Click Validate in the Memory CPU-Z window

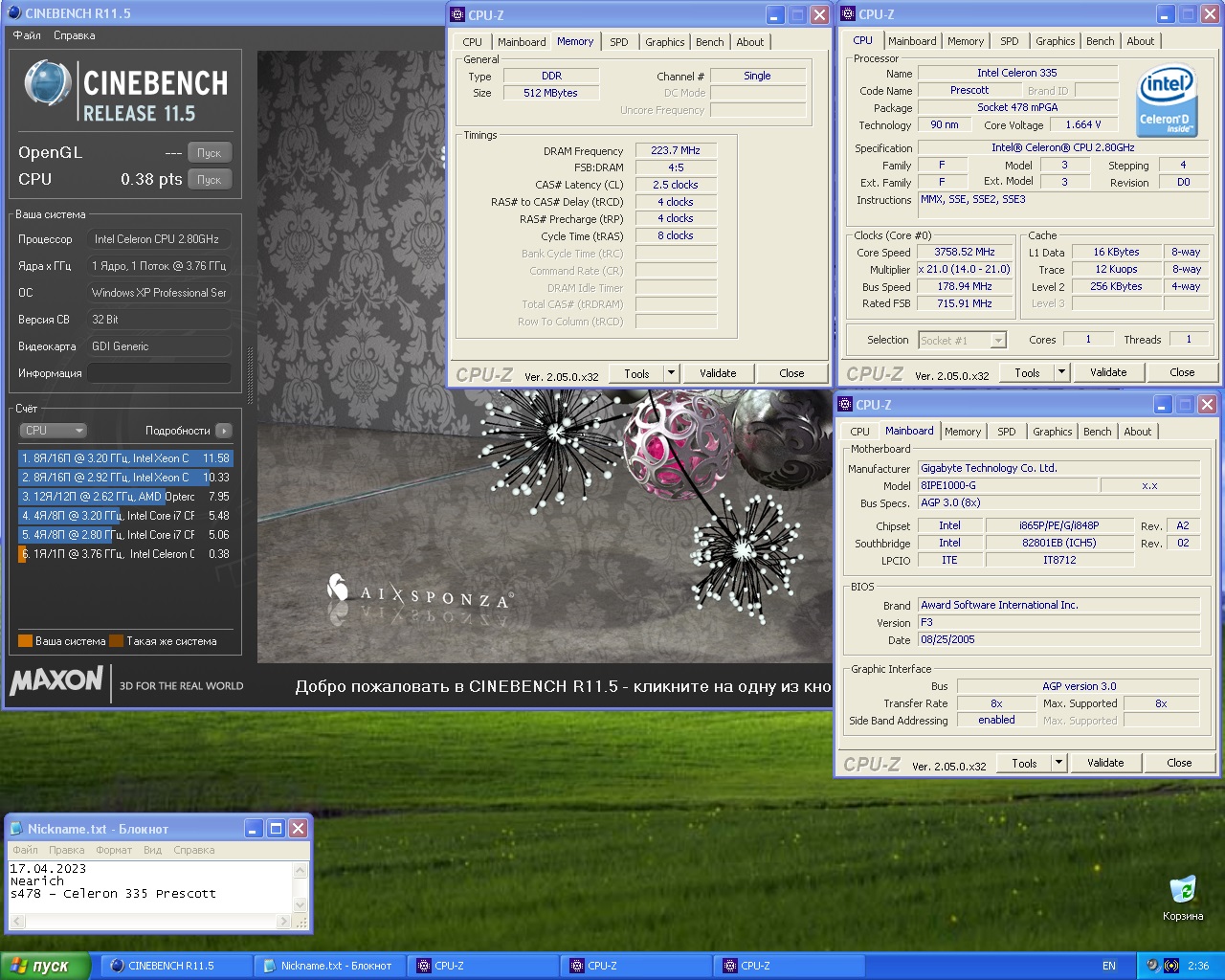tap(718, 373)
